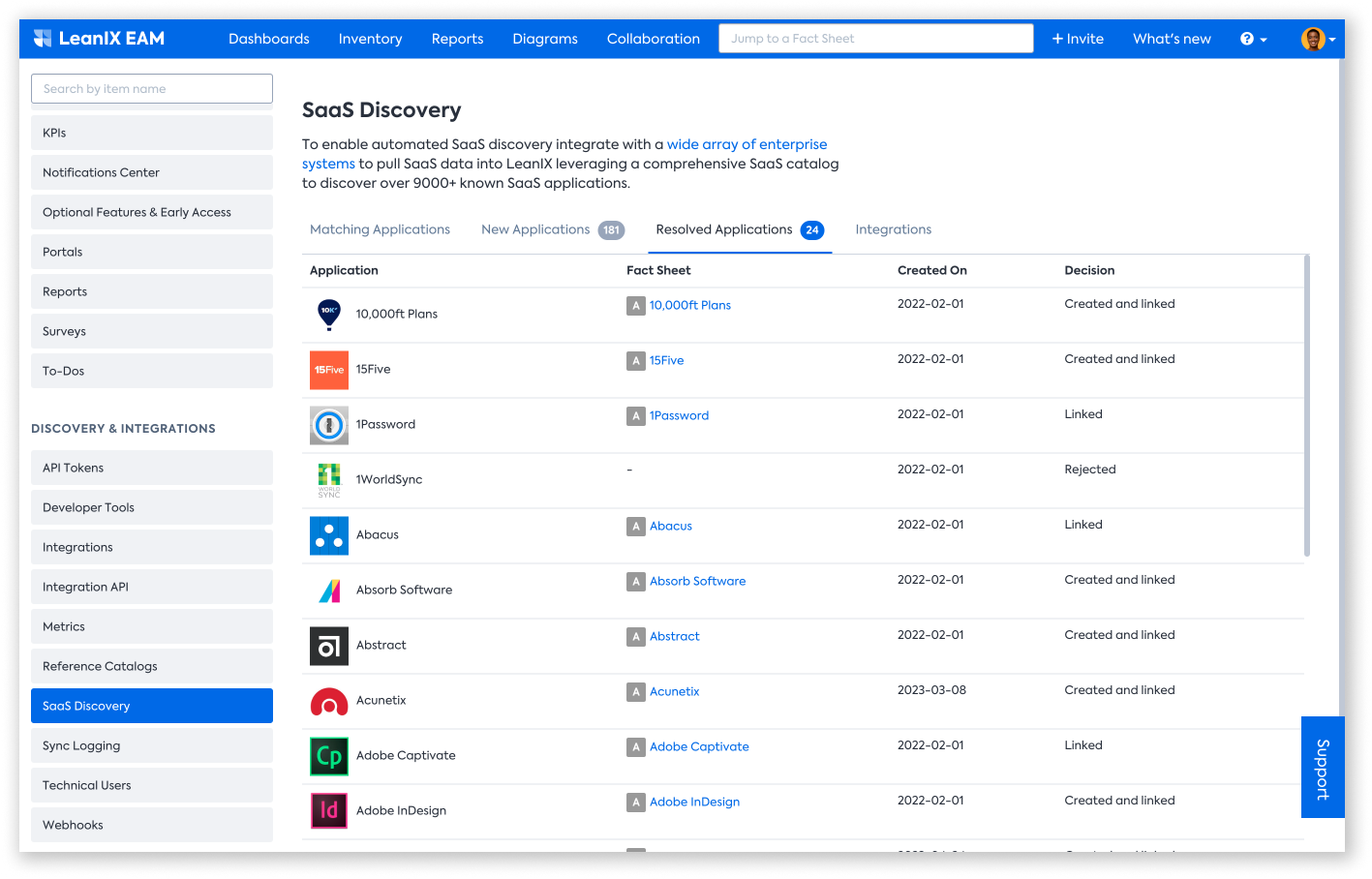This screenshot has width=1372, height=879.
Task: Open the 10,000ft Plans fact sheet link
Action: (690, 305)
